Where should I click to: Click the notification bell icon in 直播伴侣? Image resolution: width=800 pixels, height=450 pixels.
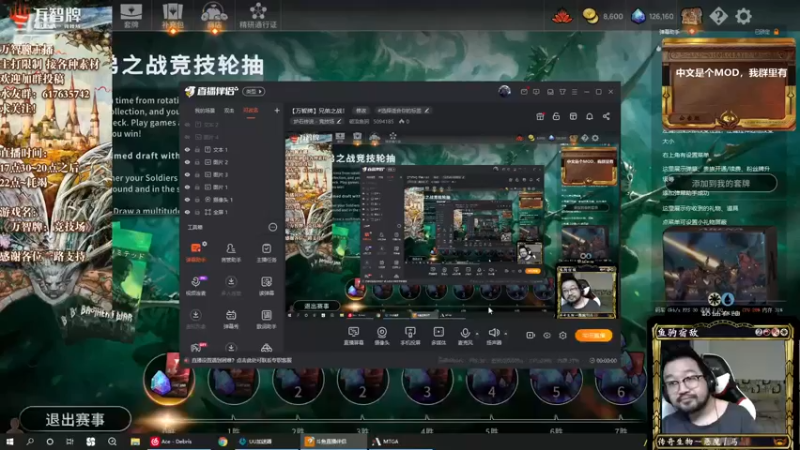click(x=589, y=116)
